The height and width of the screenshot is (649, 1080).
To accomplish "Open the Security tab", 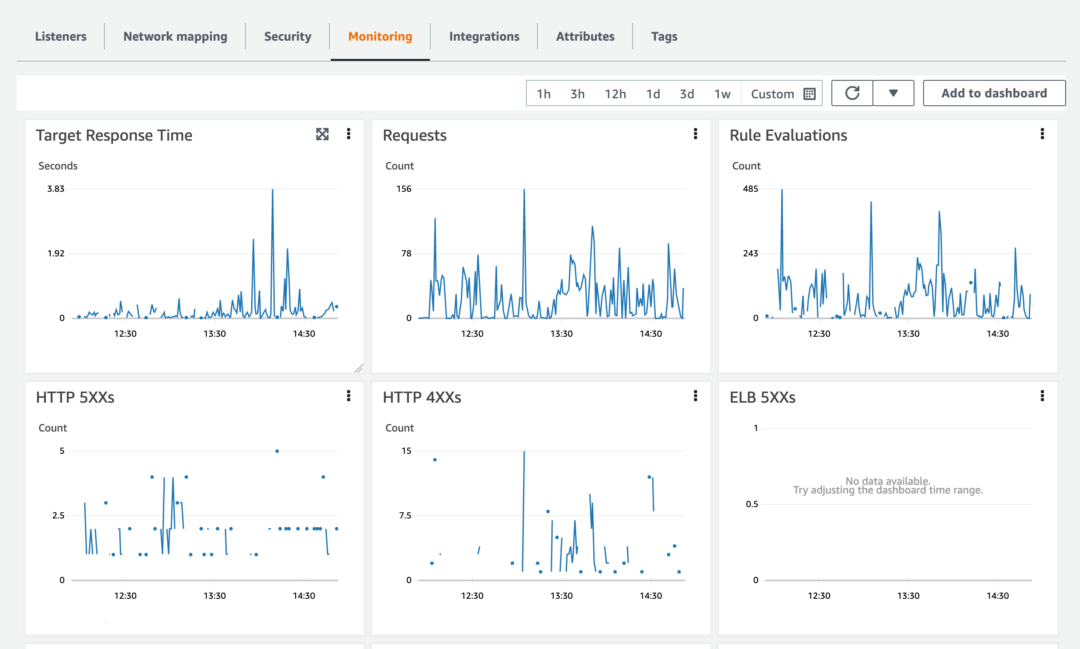I will tap(287, 36).
